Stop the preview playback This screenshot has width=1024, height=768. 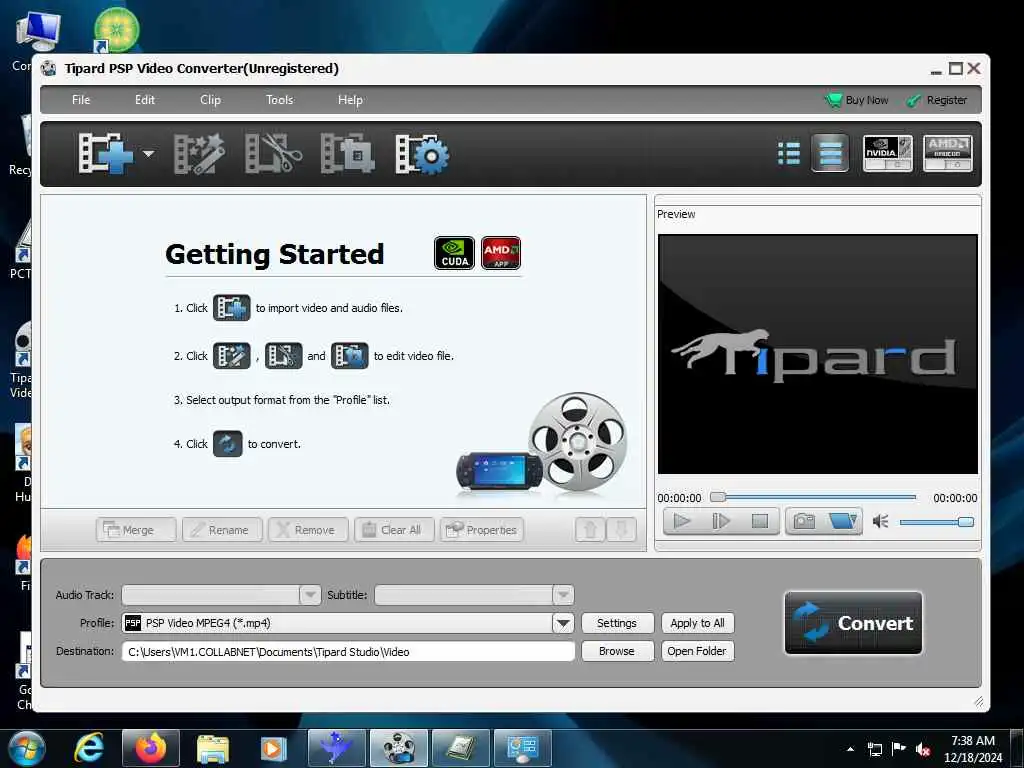tap(760, 521)
